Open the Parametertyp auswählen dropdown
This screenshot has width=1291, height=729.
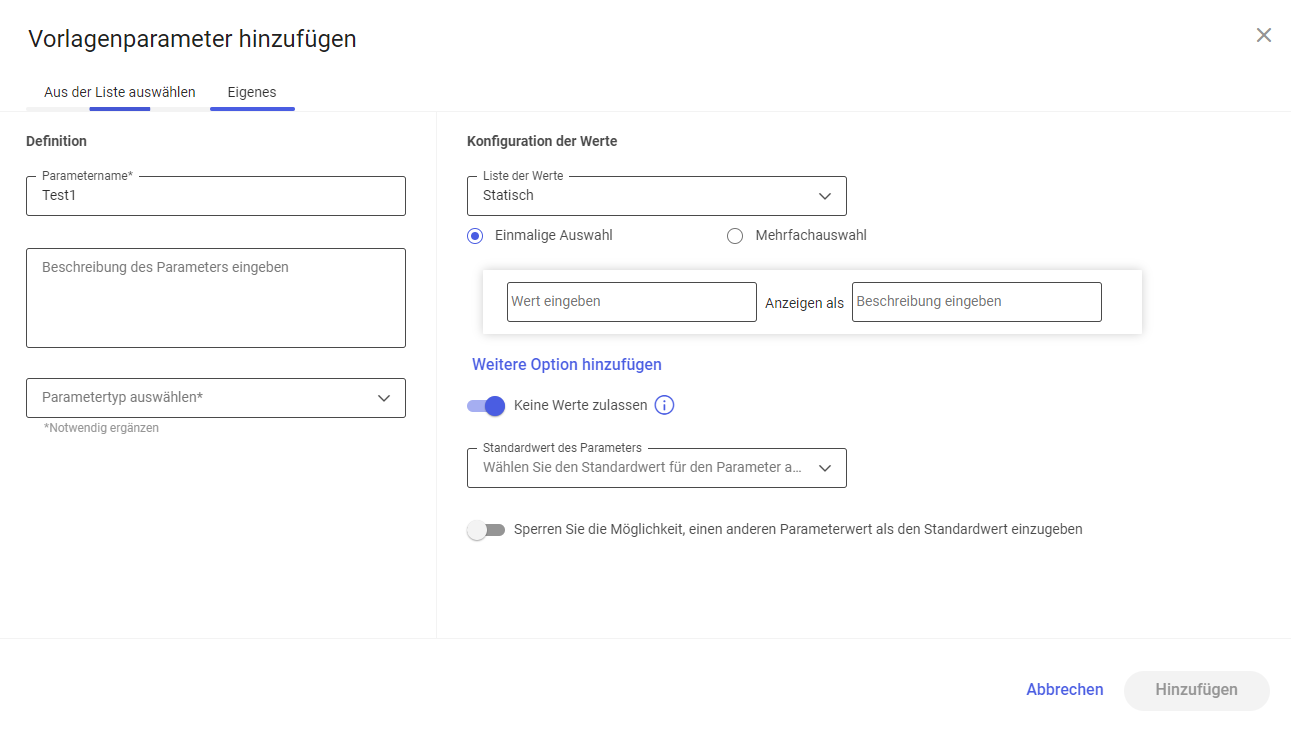point(216,398)
